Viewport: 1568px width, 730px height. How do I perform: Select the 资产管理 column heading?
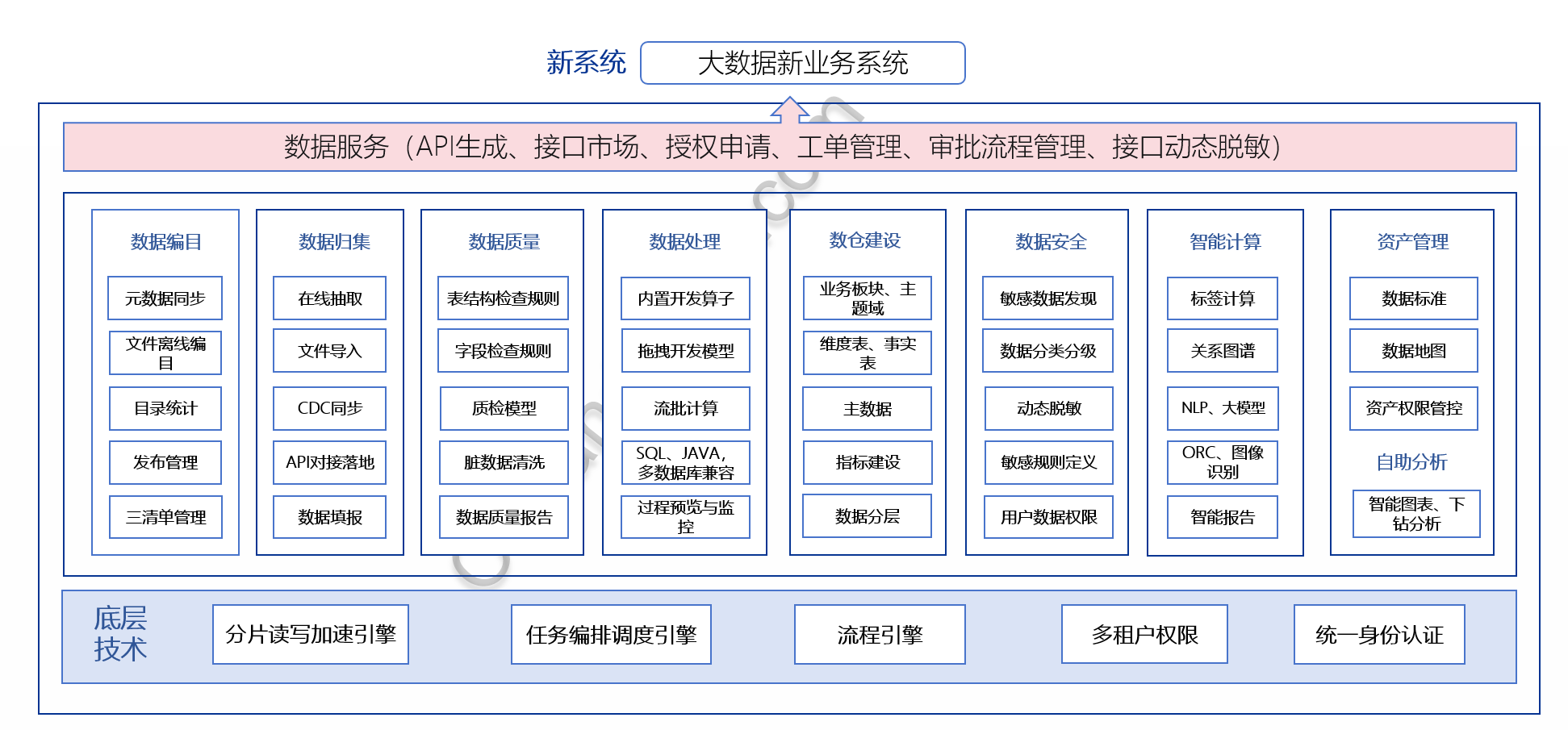1412,242
